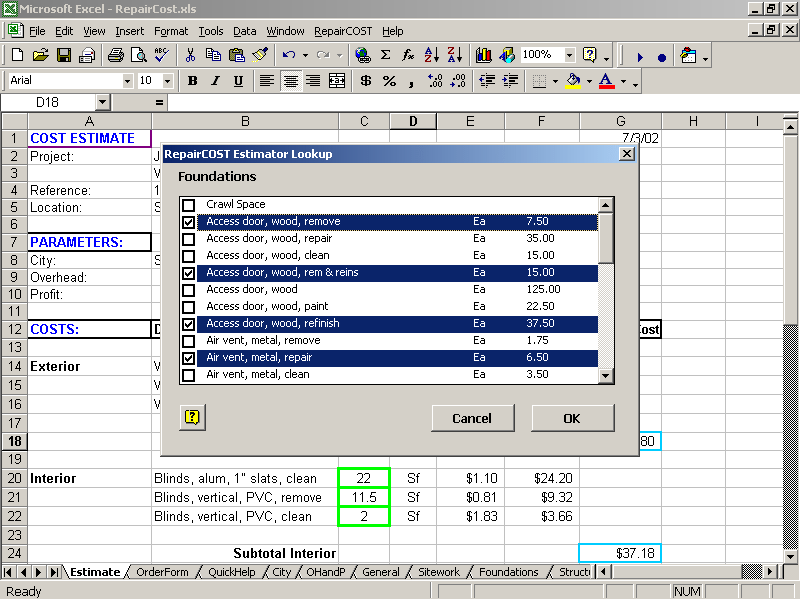Click the help icon in Lookup dialog
The height and width of the screenshot is (600, 800).
pyautogui.click(x=192, y=418)
